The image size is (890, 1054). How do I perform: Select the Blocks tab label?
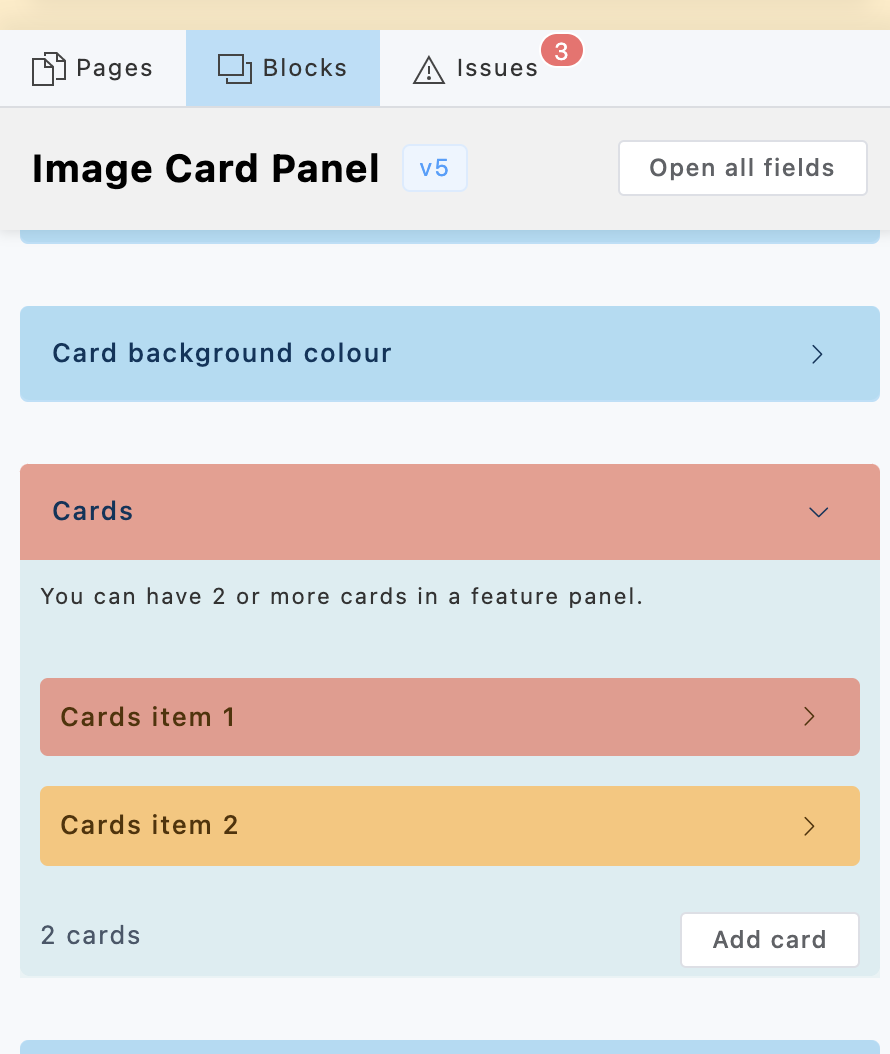pyautogui.click(x=305, y=68)
